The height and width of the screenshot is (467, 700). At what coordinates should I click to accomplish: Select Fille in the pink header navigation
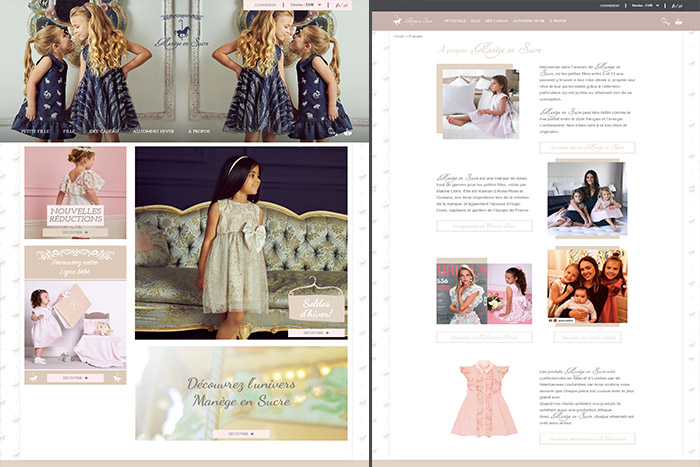point(475,21)
